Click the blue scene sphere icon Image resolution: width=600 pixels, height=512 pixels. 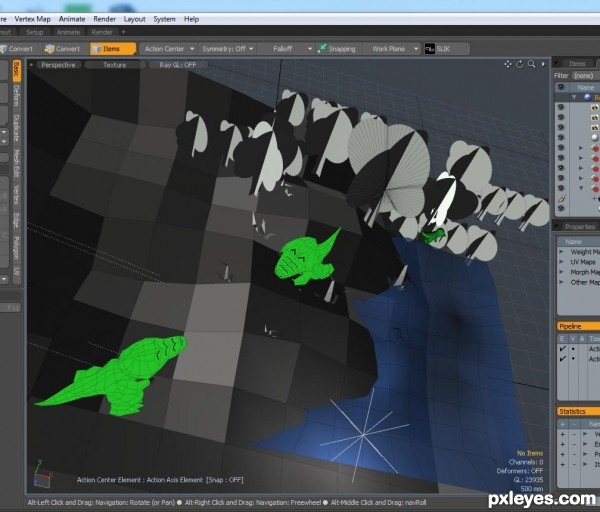[x=587, y=97]
